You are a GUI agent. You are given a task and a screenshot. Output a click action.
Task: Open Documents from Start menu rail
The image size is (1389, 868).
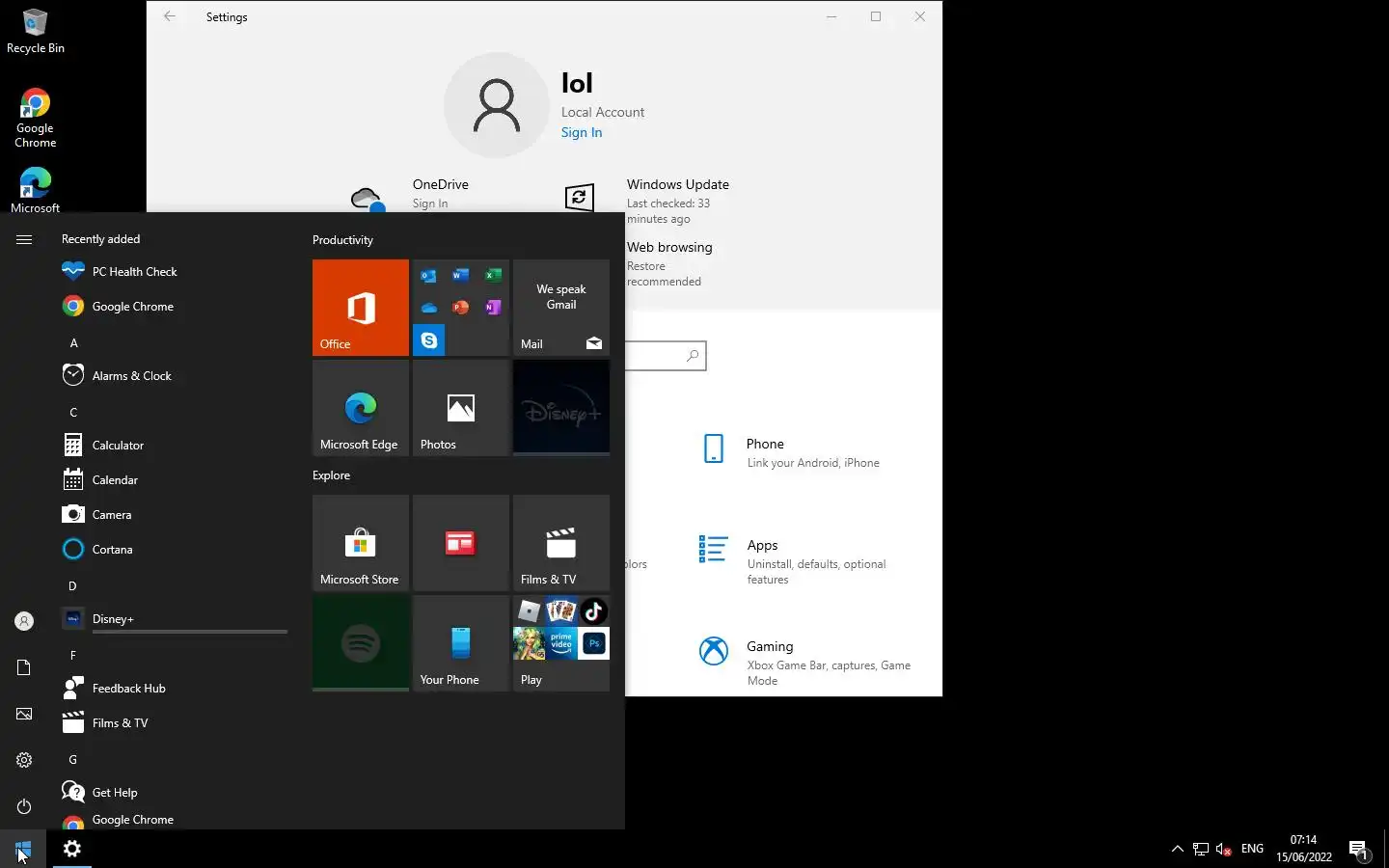pyautogui.click(x=24, y=667)
